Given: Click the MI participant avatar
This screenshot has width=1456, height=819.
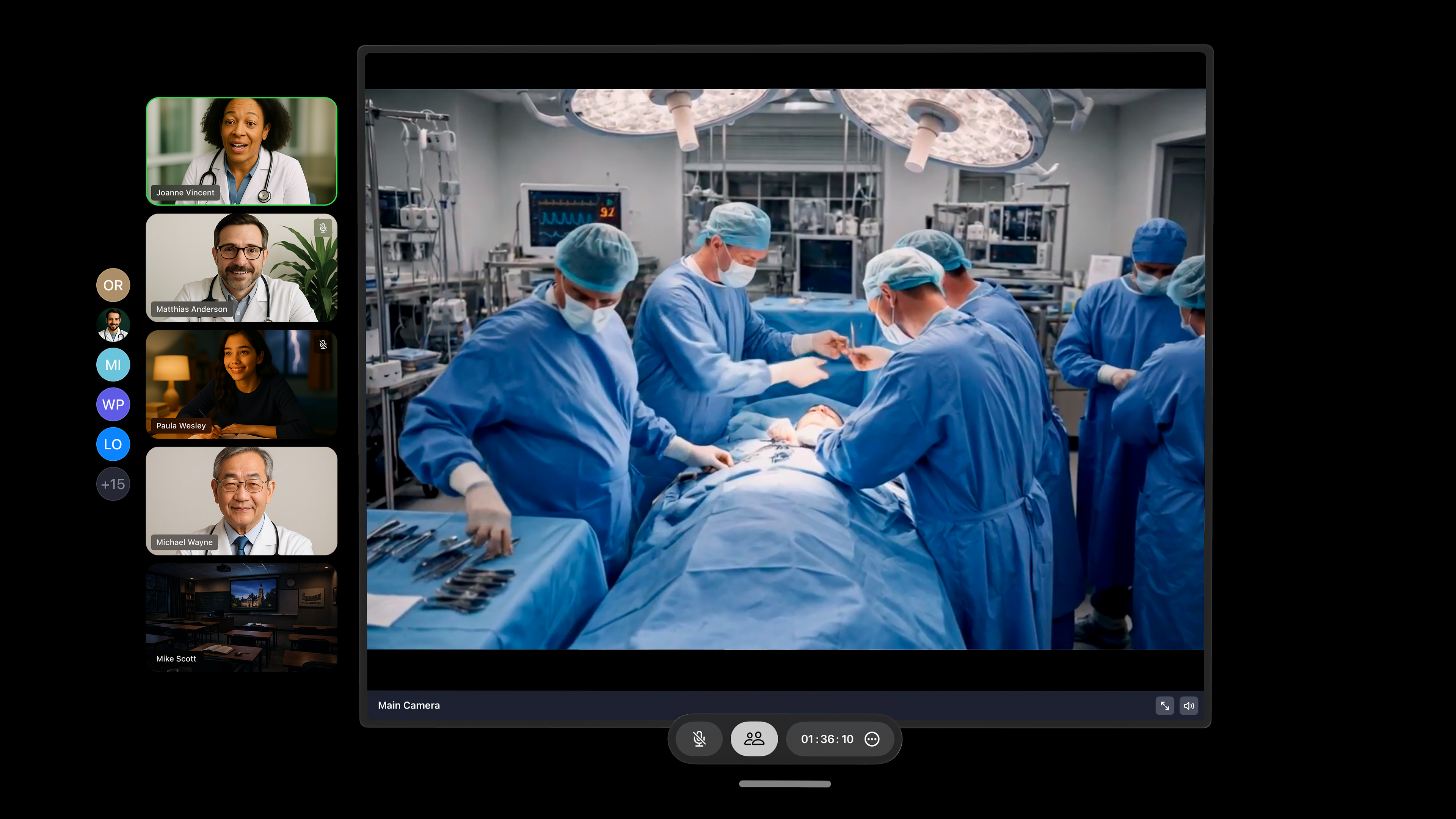Looking at the screenshot, I should (x=113, y=364).
